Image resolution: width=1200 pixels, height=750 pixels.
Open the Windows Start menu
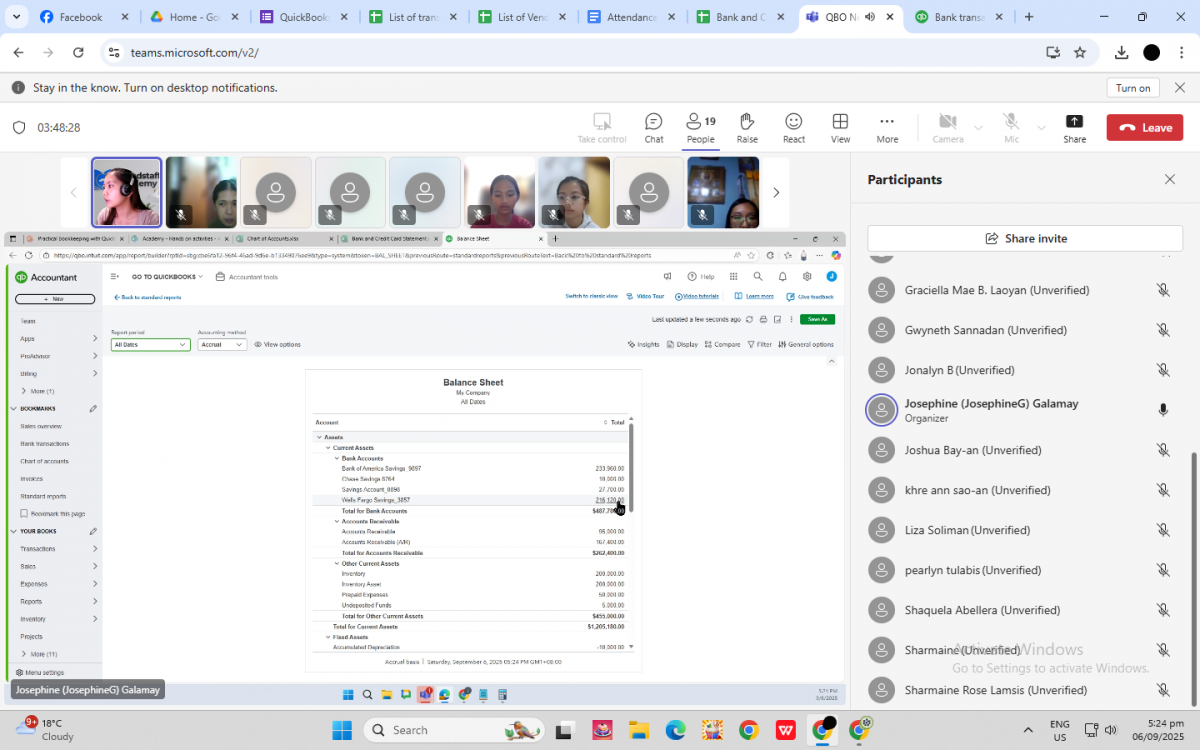[343, 730]
